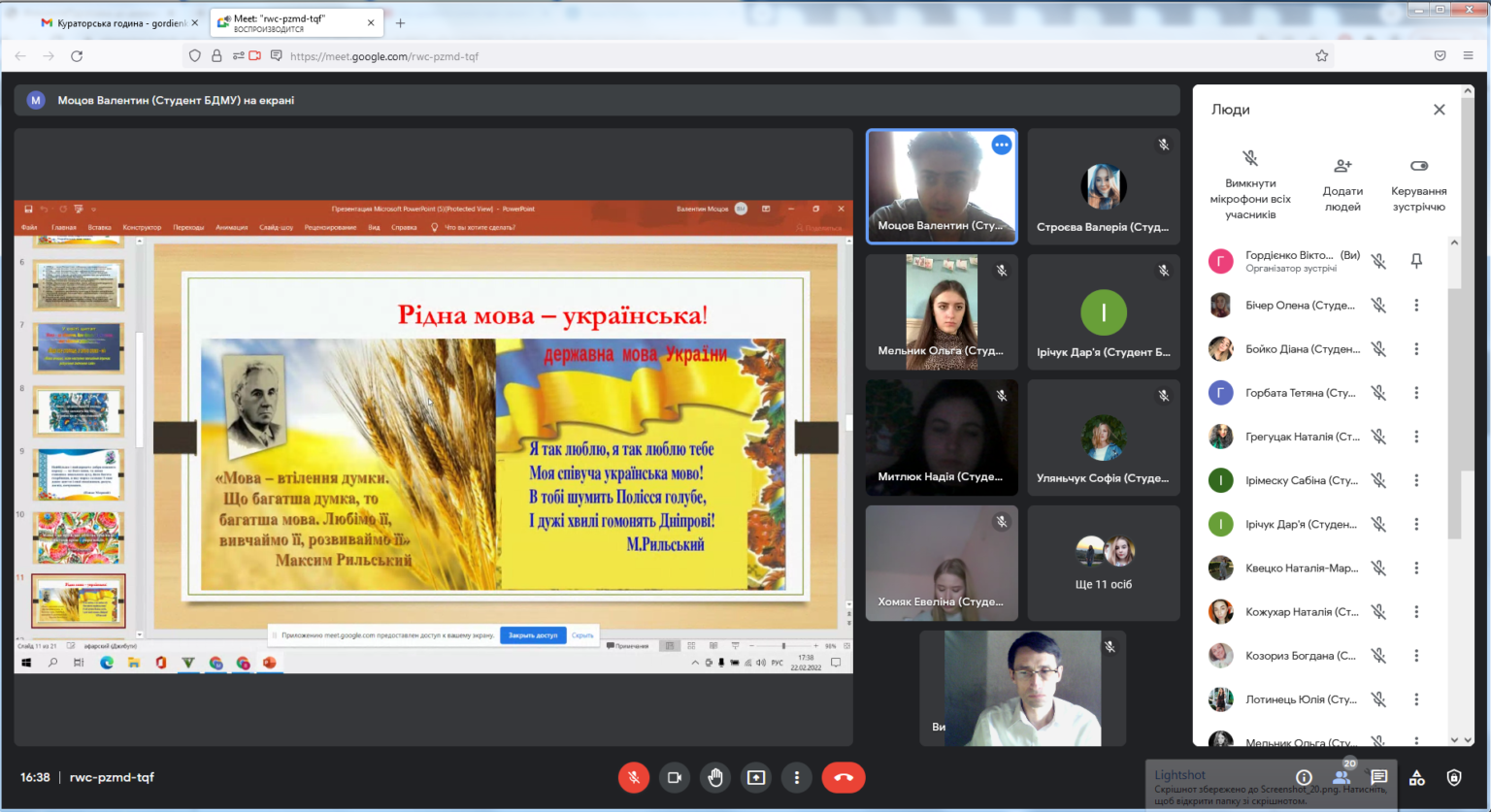Open a new browser tab
Image resolution: width=1491 pixels, height=812 pixels.
400,22
